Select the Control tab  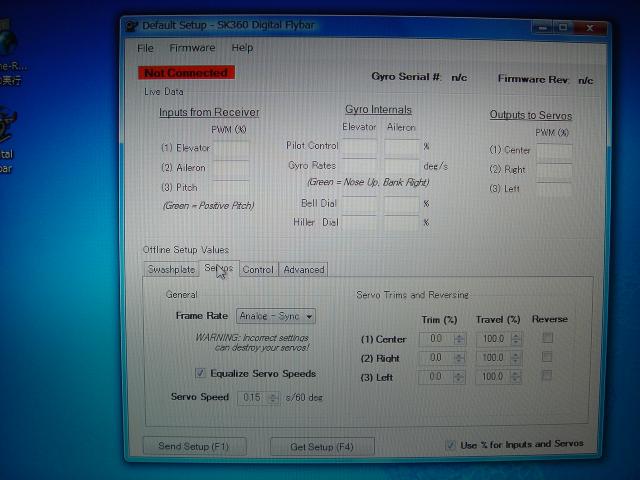pyautogui.click(x=257, y=269)
